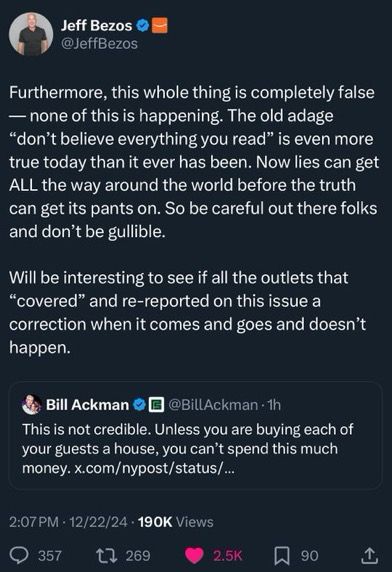Image resolution: width=392 pixels, height=572 pixels.
Task: Click the Bill Ackman display name
Action: click(88, 405)
